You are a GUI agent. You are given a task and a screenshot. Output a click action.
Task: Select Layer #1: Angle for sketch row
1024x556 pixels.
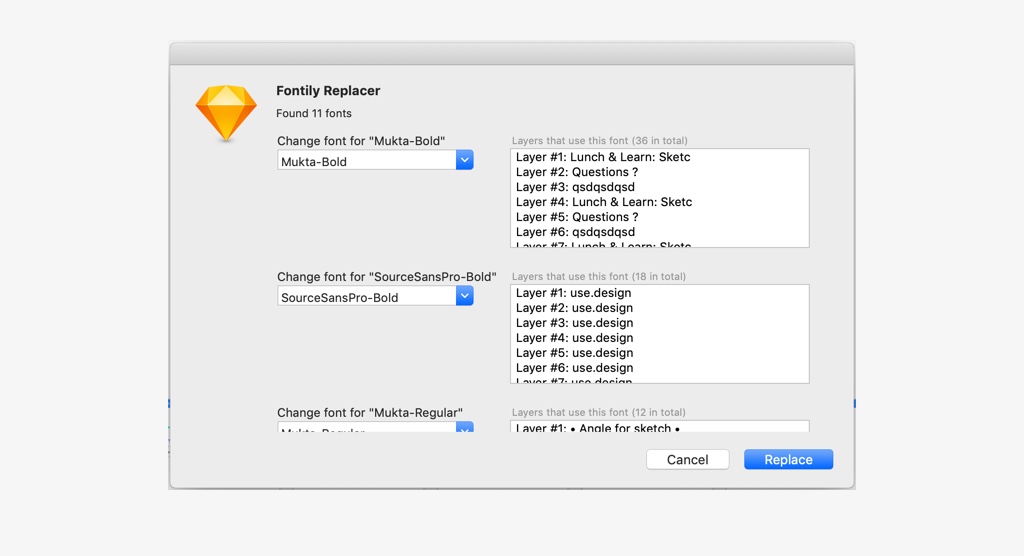pos(660,428)
